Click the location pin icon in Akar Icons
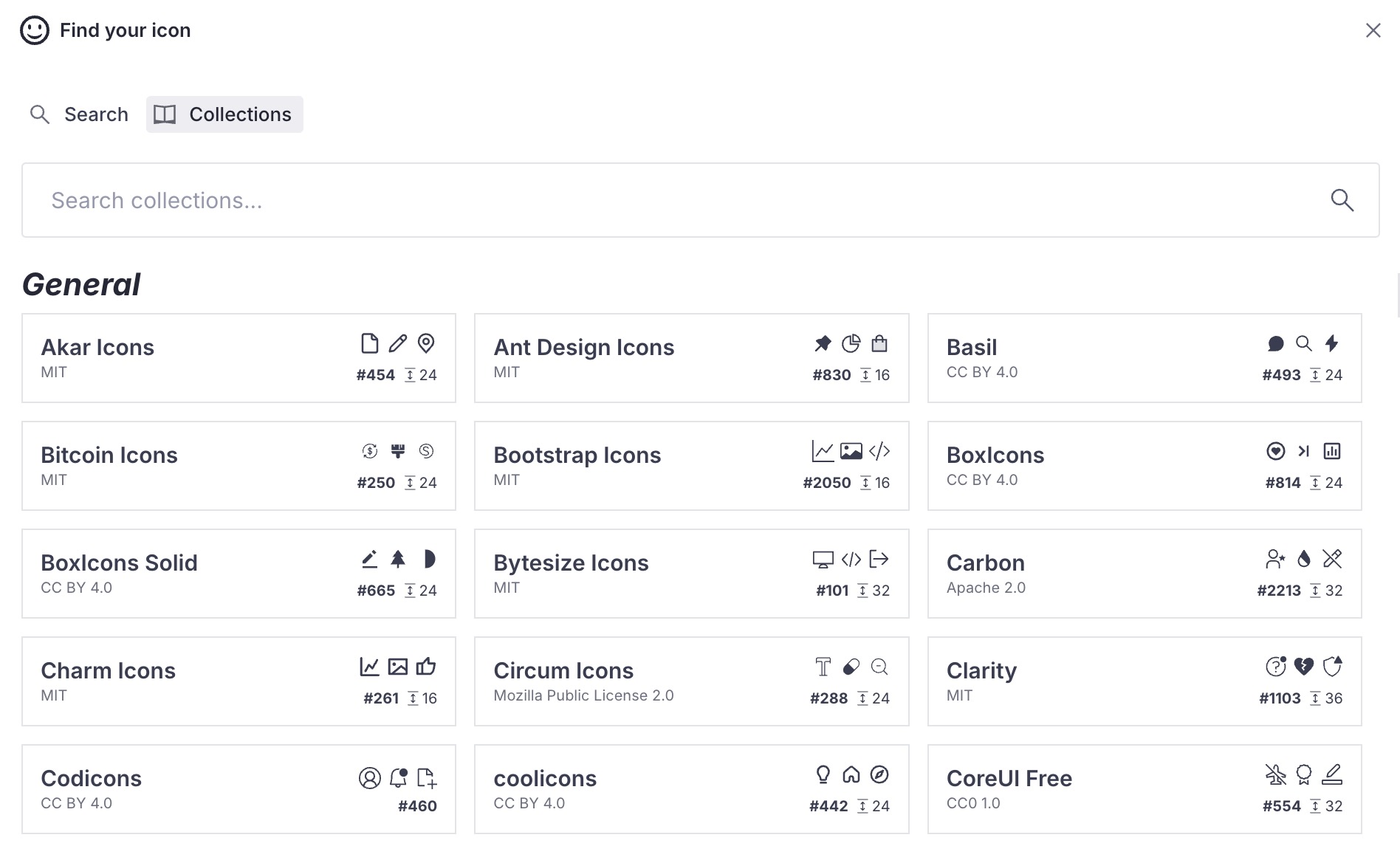The height and width of the screenshot is (846, 1400). (426, 343)
